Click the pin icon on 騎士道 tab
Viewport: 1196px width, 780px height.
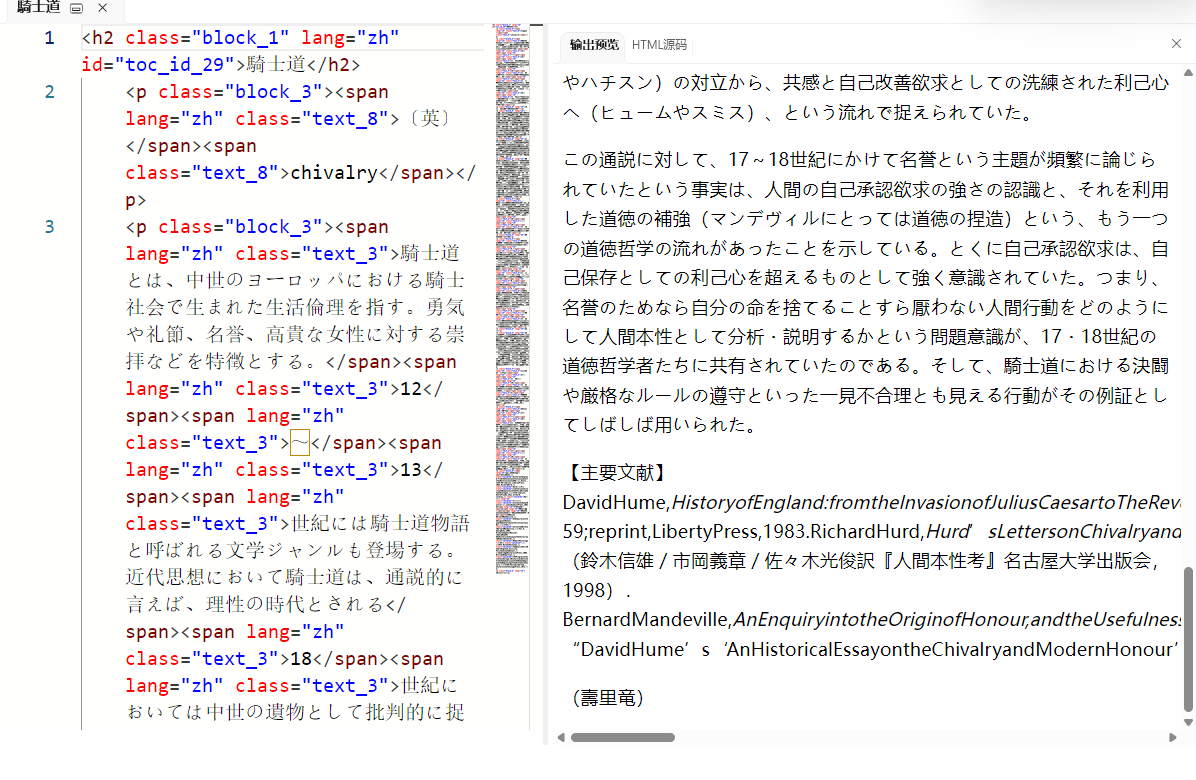pos(76,8)
